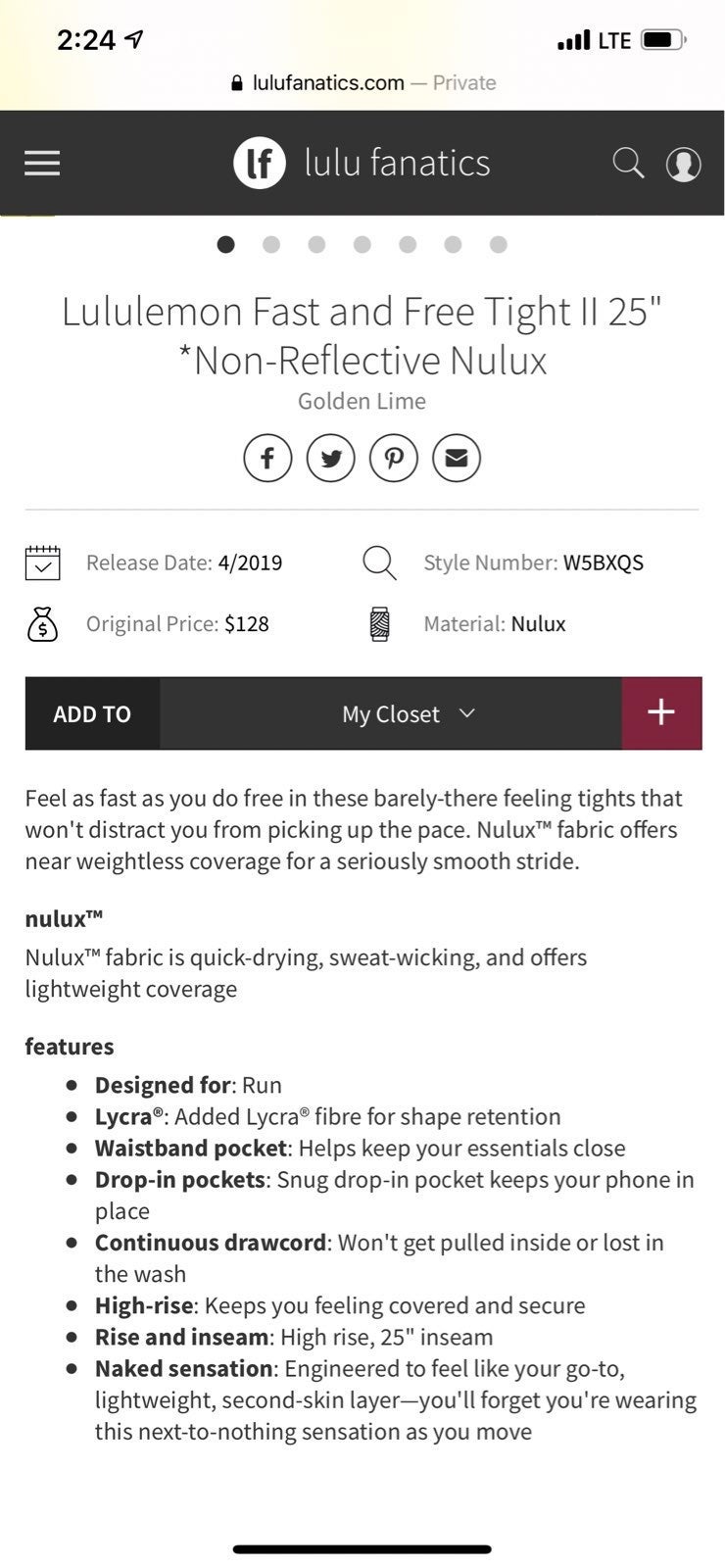725x1568 pixels.
Task: Tap the Style Number magnifier icon
Action: (379, 563)
